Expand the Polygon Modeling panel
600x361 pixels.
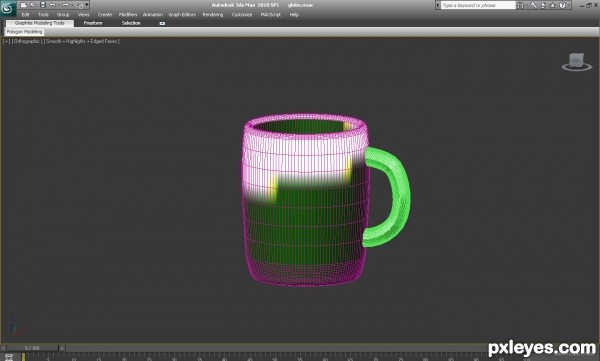pos(24,32)
